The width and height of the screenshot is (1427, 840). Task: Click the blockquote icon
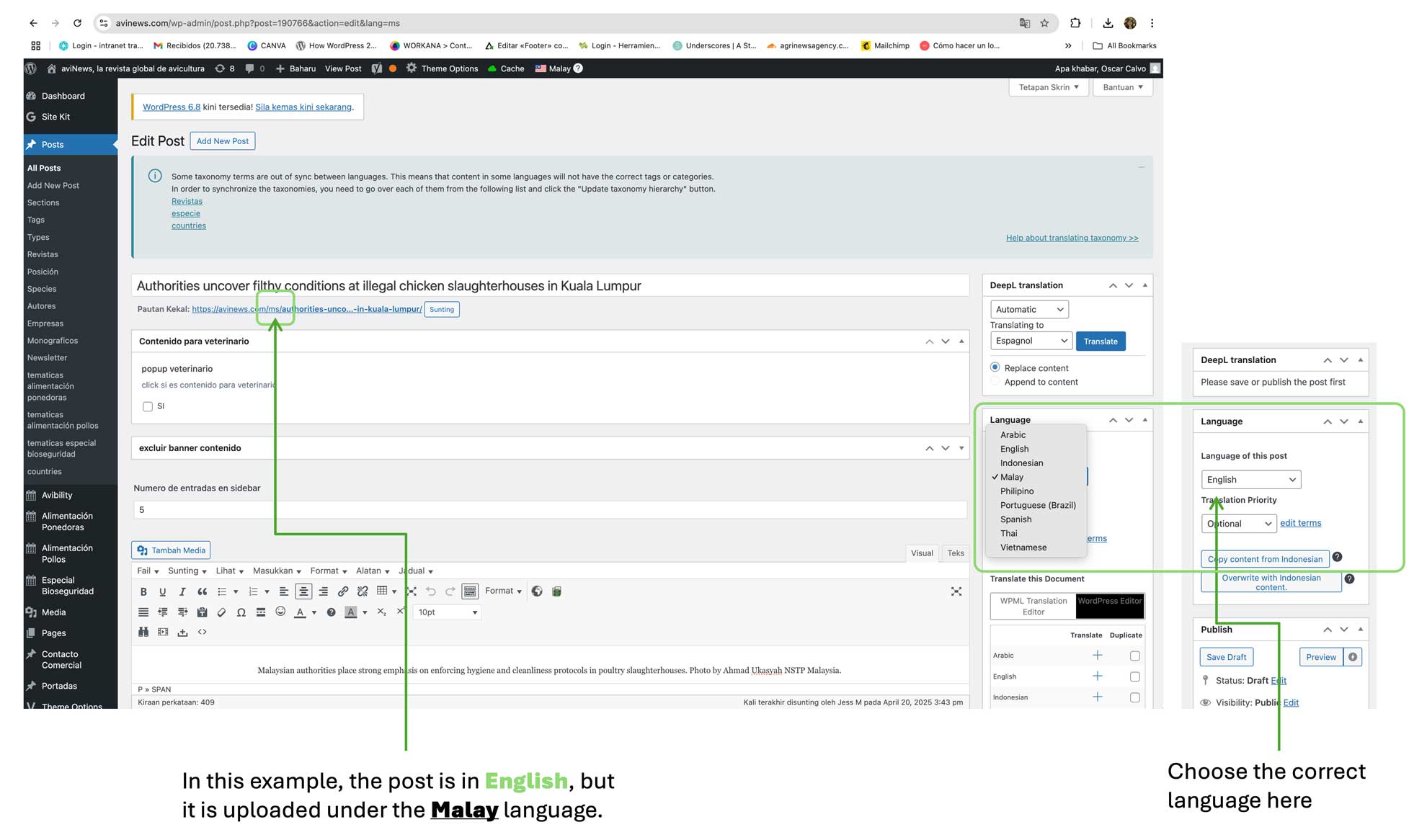click(203, 591)
